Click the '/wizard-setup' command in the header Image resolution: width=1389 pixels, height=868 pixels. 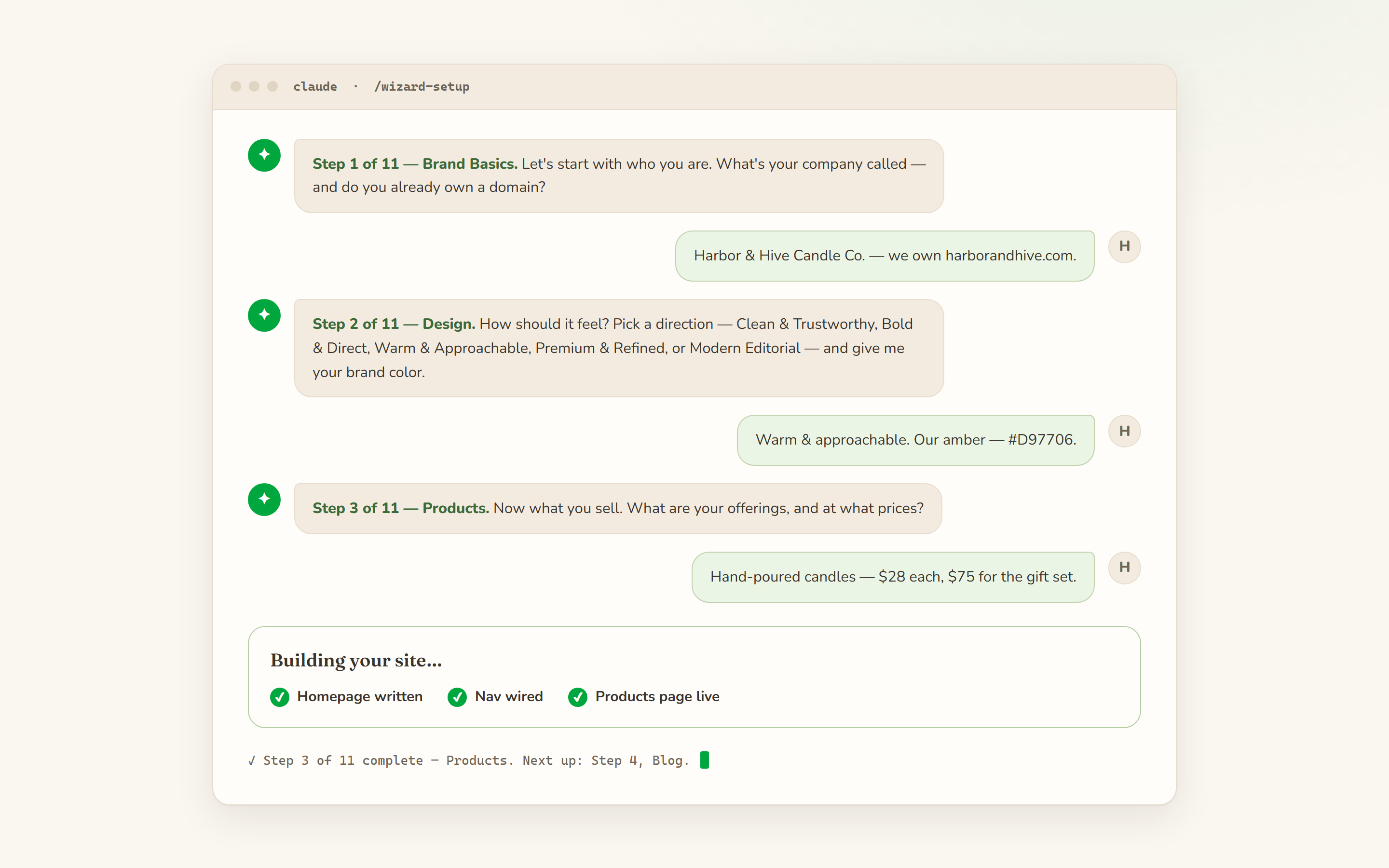pyautogui.click(x=422, y=87)
